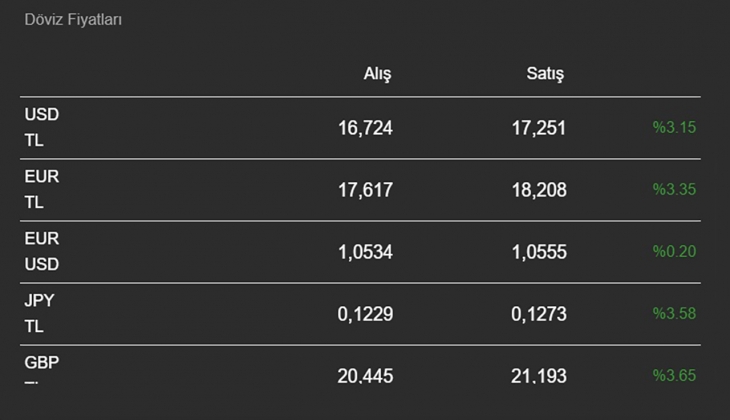Select the %3.35 change value
Screen dimensions: 730x420
673,189
